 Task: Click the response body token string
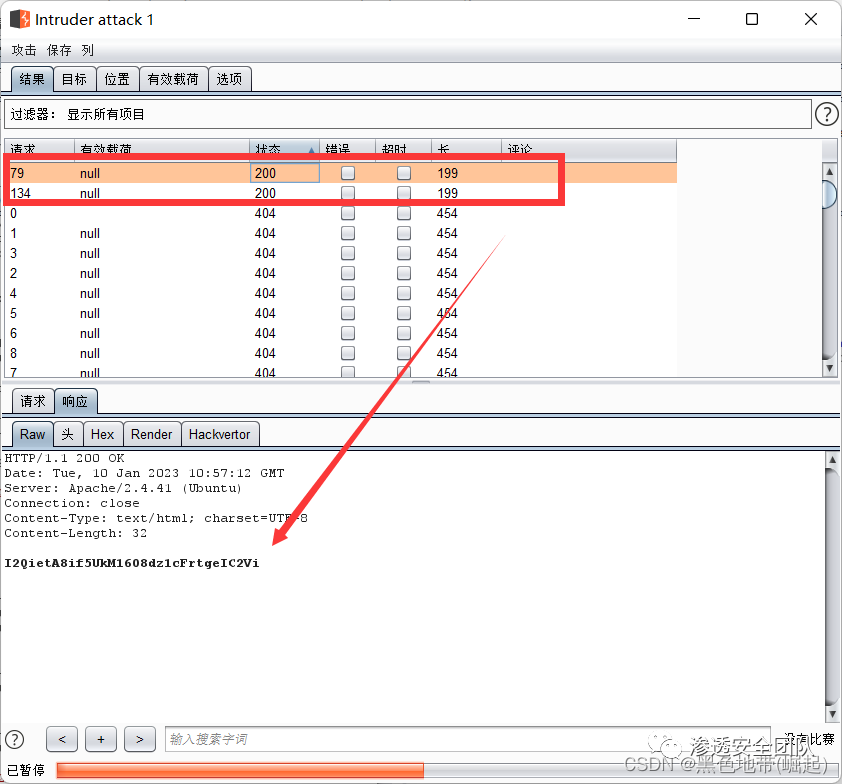[132, 563]
